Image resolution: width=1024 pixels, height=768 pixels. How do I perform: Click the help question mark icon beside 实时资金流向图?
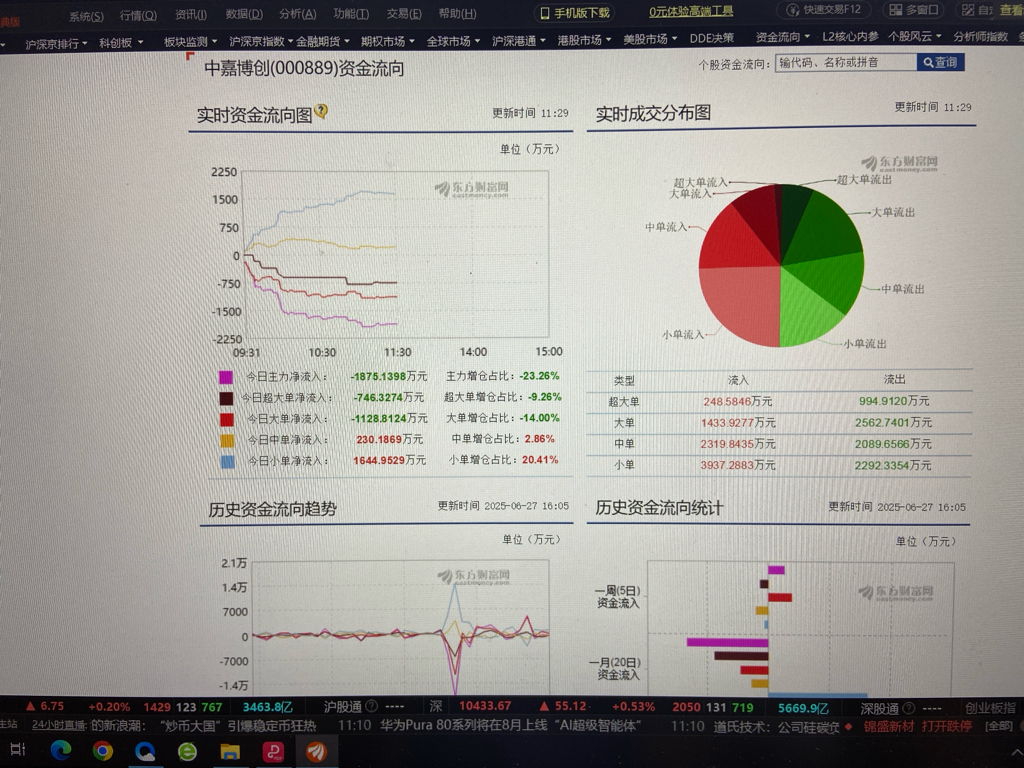[x=321, y=112]
